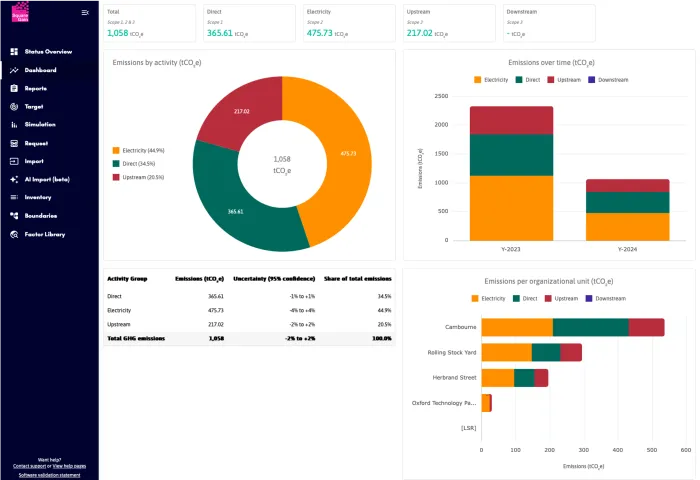
Task: Select the Upstream row in the table
Action: (249, 325)
